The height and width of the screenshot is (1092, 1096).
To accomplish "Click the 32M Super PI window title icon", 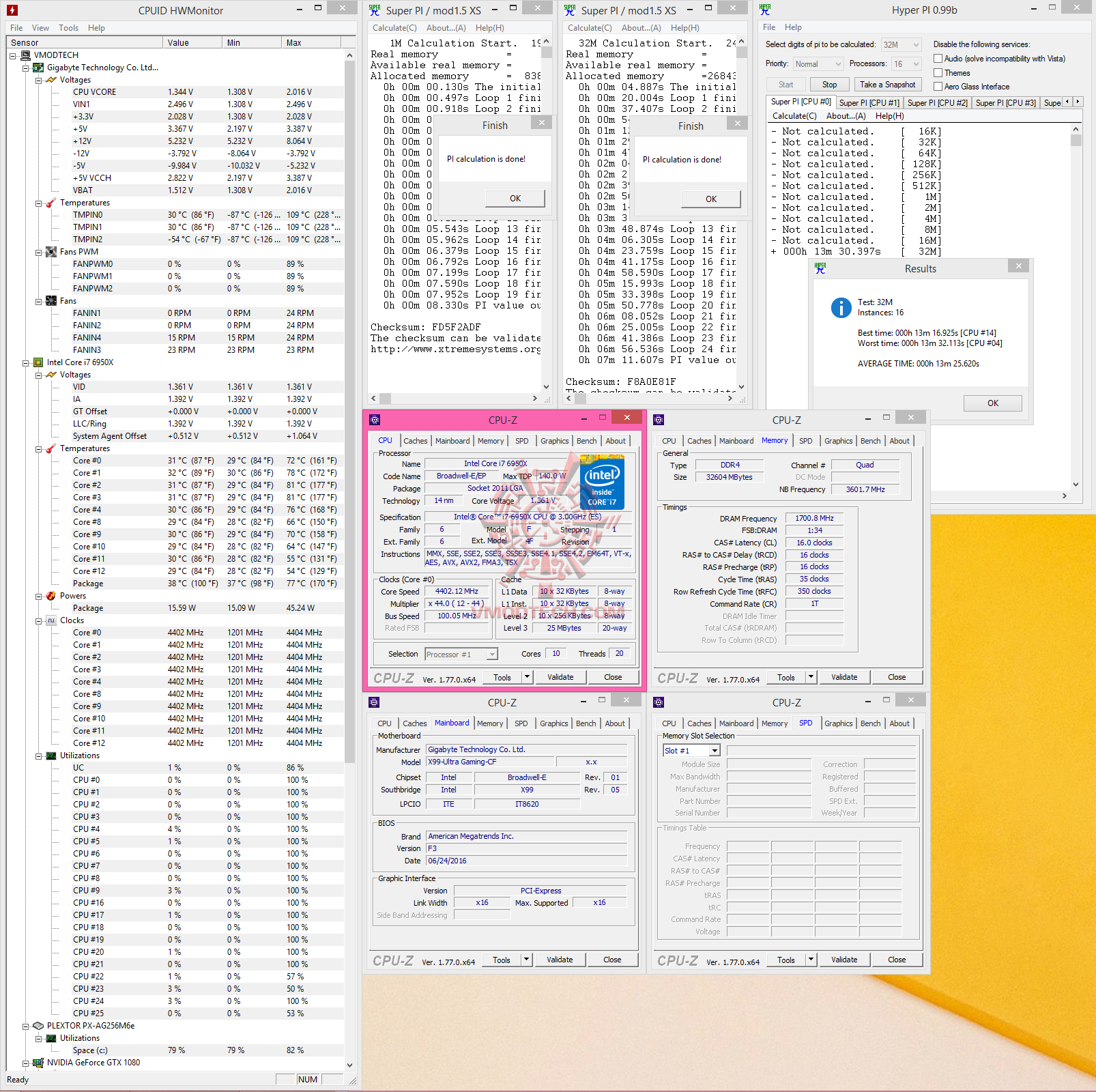I will 570,10.
